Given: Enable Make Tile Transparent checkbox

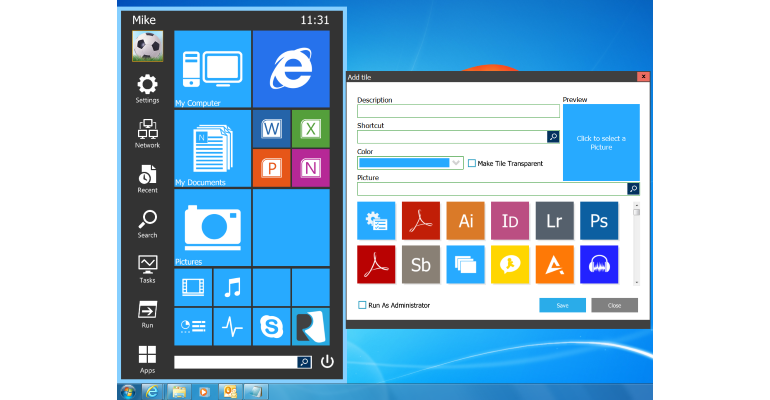Looking at the screenshot, I should [472, 163].
